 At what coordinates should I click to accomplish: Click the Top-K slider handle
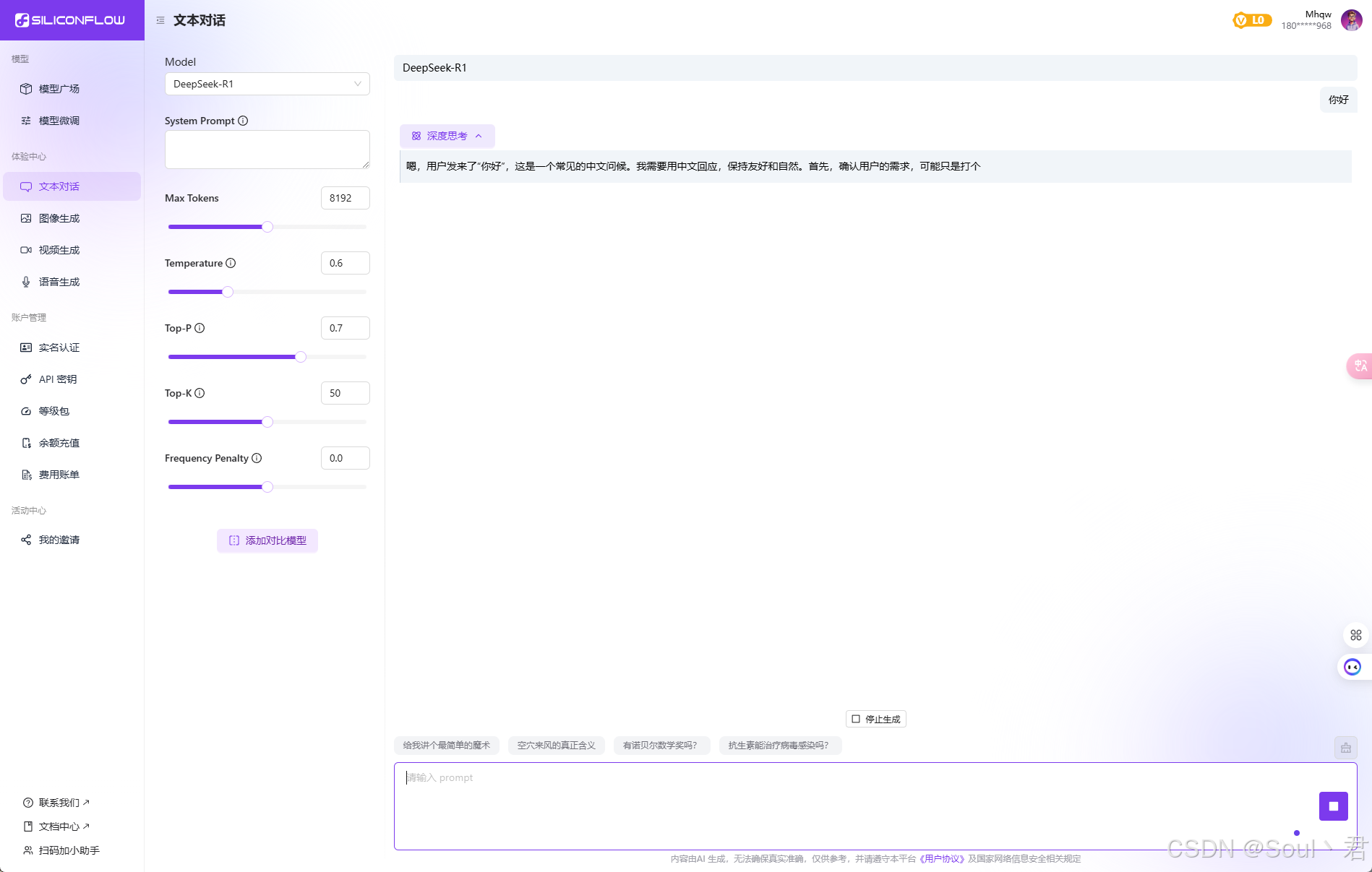[267, 422]
